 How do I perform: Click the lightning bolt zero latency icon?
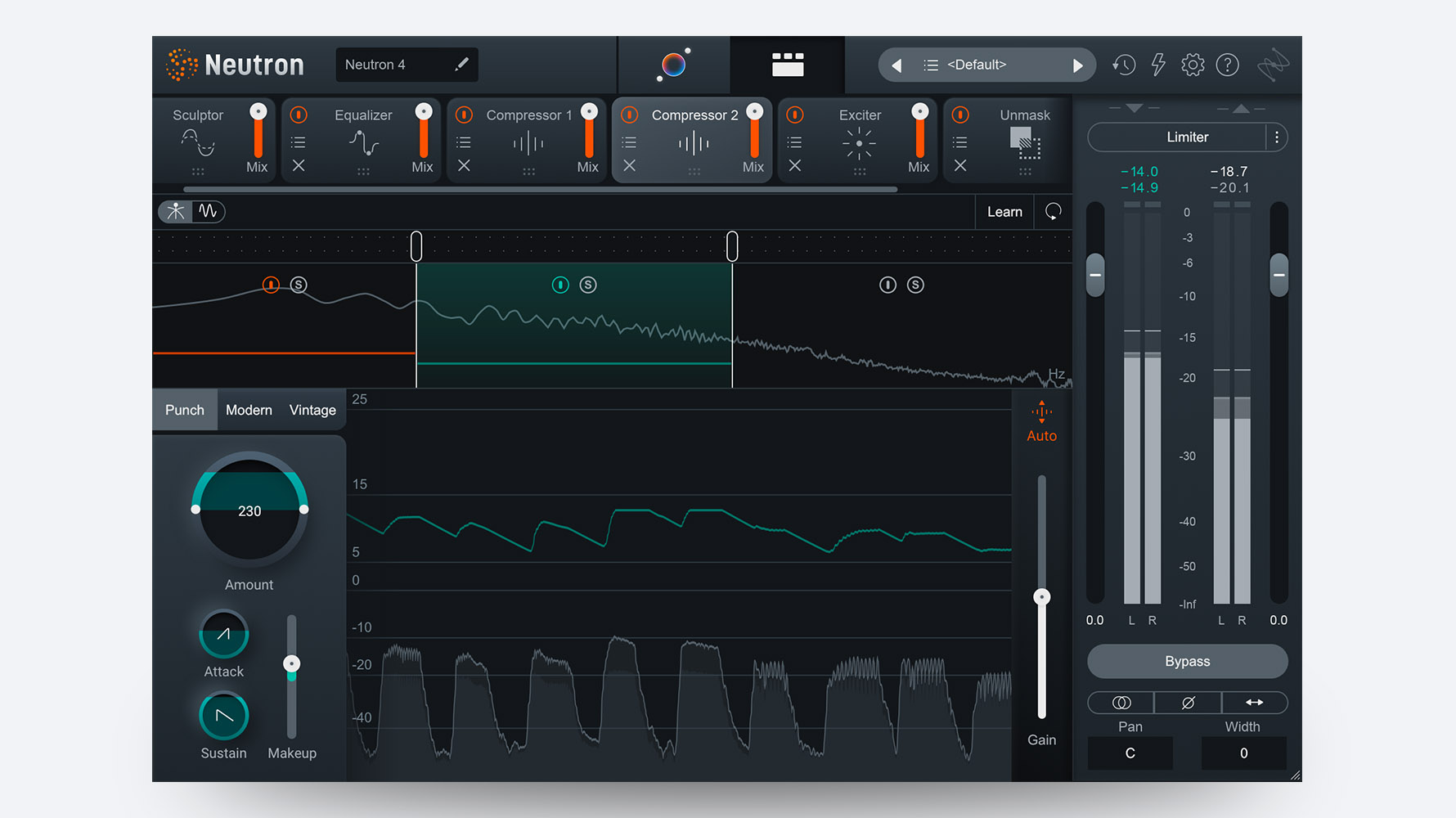tap(1158, 65)
